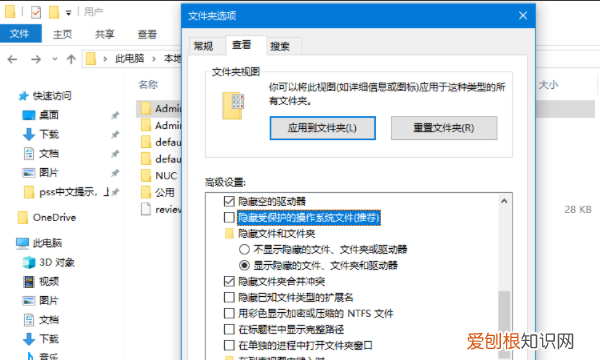Toggle 在单独的进程中打开文件夹窗口 checkbox
This screenshot has height=360, width=600.
pyautogui.click(x=229, y=345)
